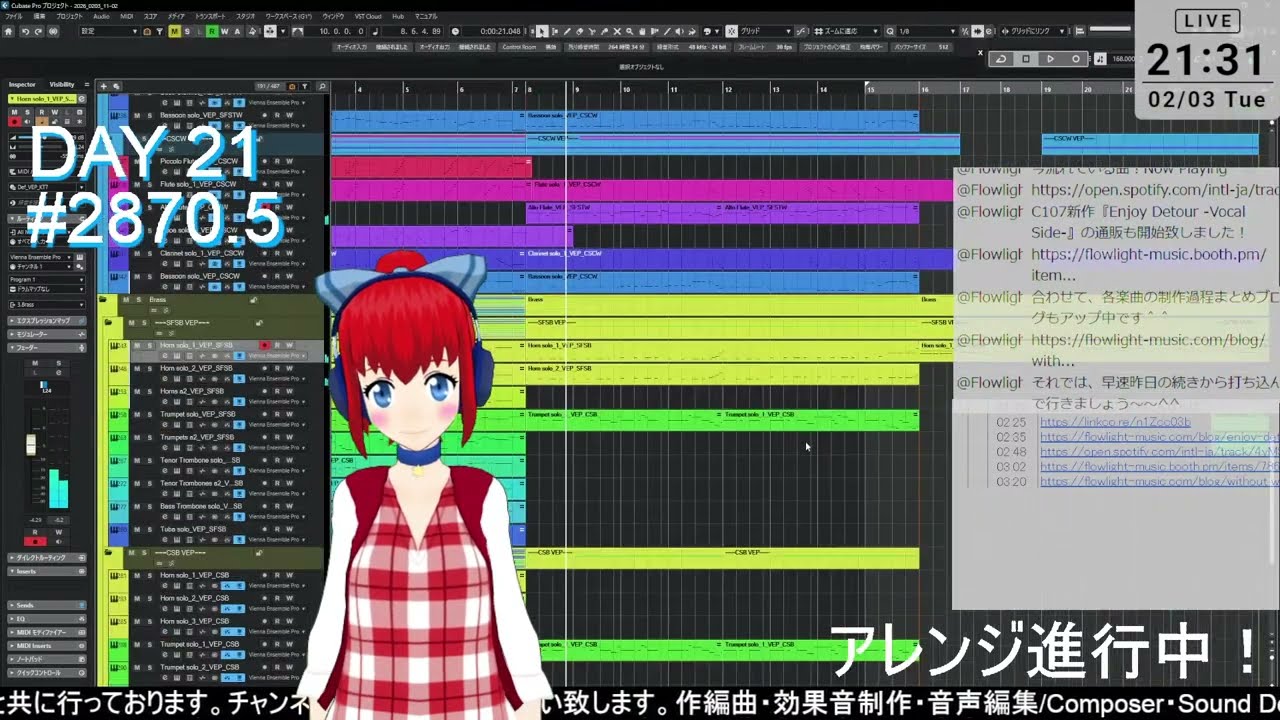
Task: Click the Record button in transport
Action: coord(1075,59)
